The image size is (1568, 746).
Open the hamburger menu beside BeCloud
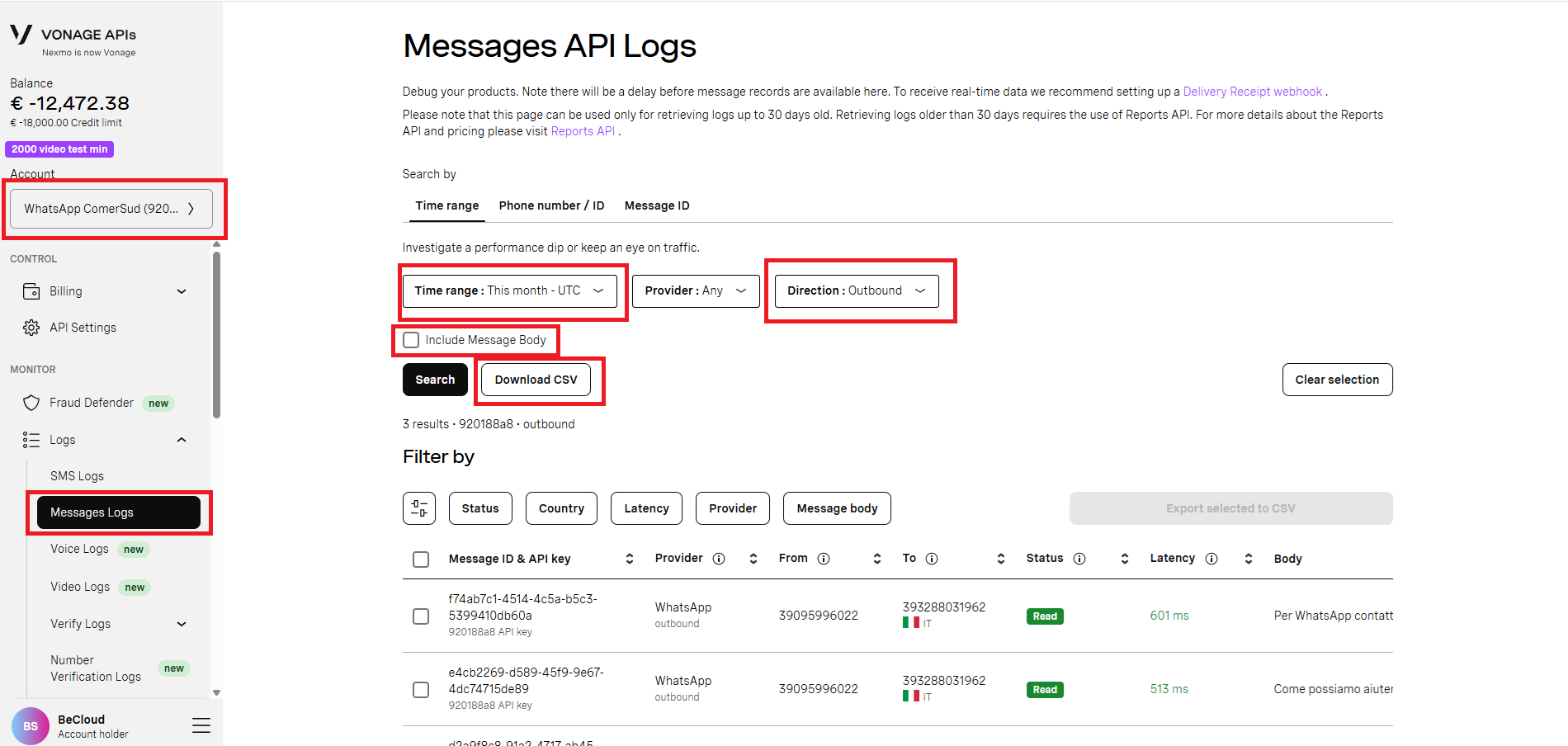201,725
